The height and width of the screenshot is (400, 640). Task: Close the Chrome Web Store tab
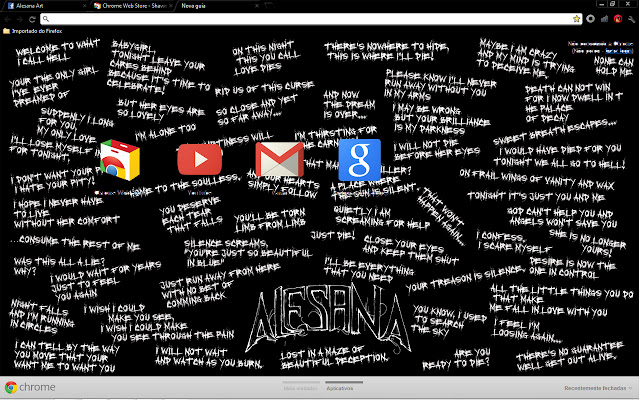(x=171, y=6)
